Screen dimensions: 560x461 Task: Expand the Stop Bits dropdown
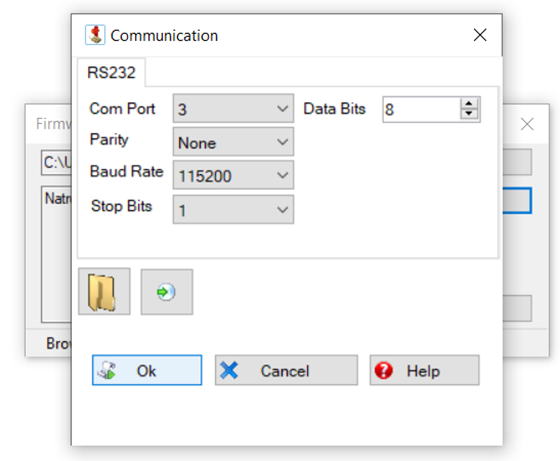coord(233,209)
